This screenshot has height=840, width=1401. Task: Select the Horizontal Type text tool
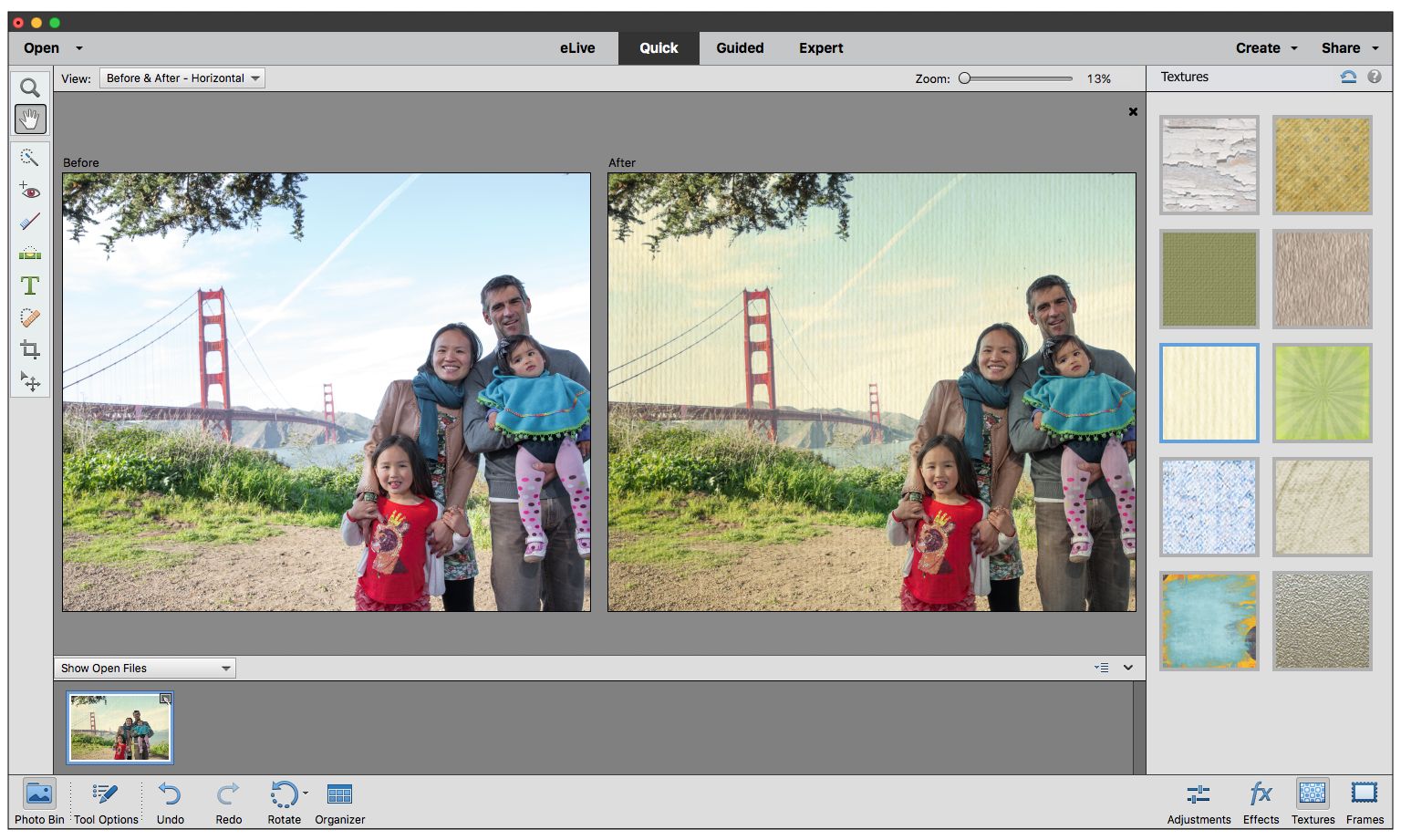tap(30, 285)
